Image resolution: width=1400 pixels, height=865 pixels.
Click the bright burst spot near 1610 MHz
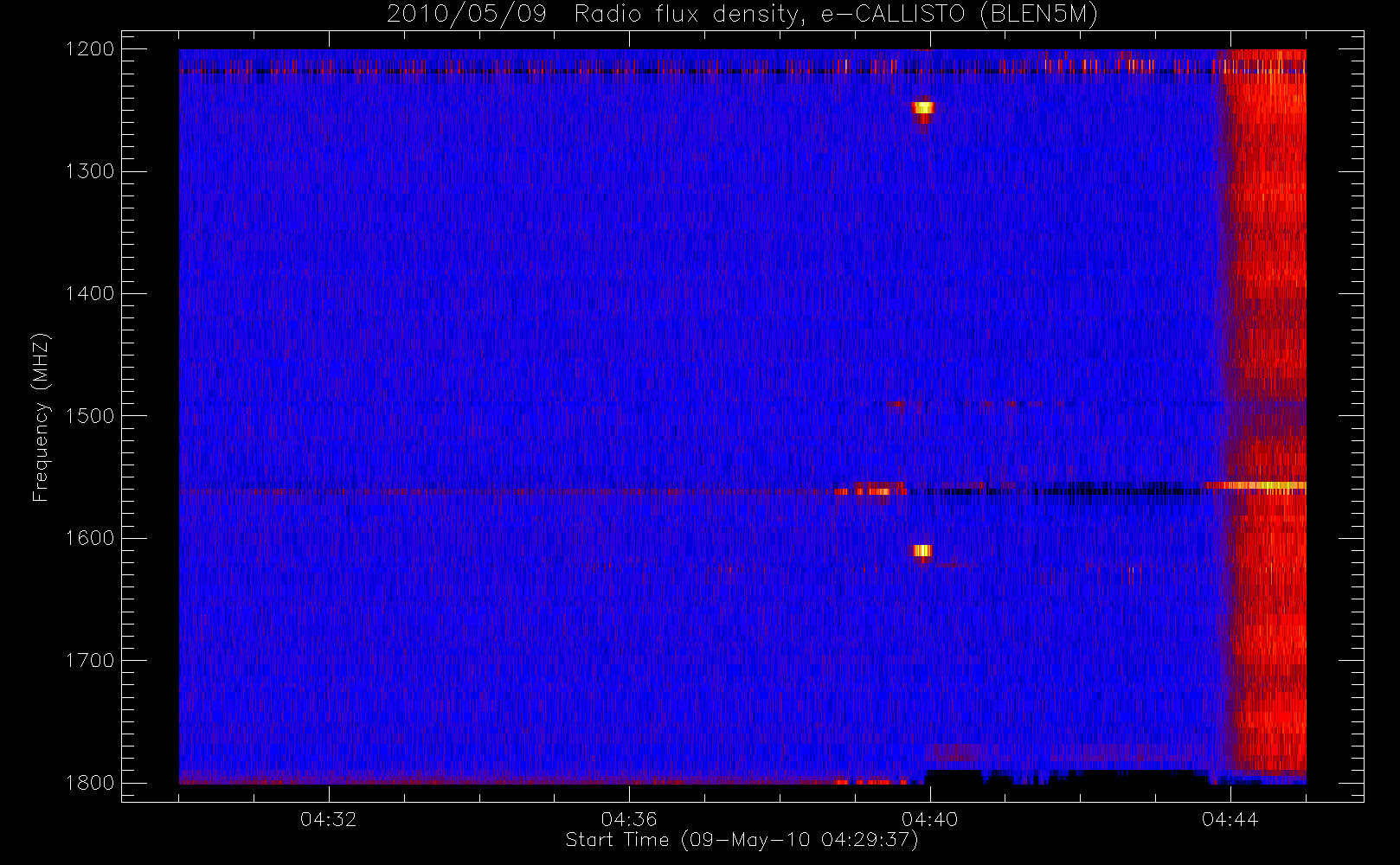[922, 550]
